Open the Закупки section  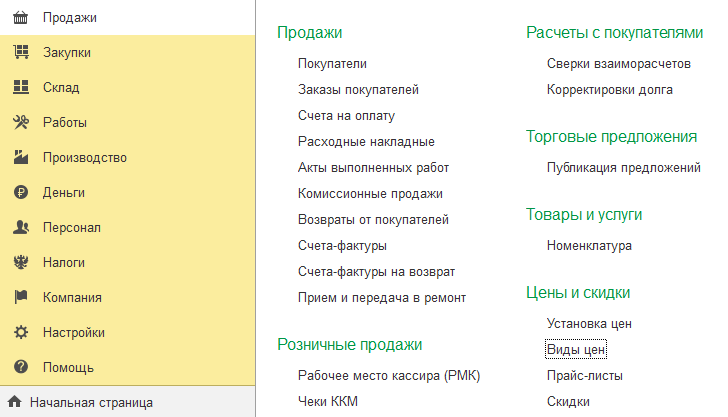(x=128, y=52)
